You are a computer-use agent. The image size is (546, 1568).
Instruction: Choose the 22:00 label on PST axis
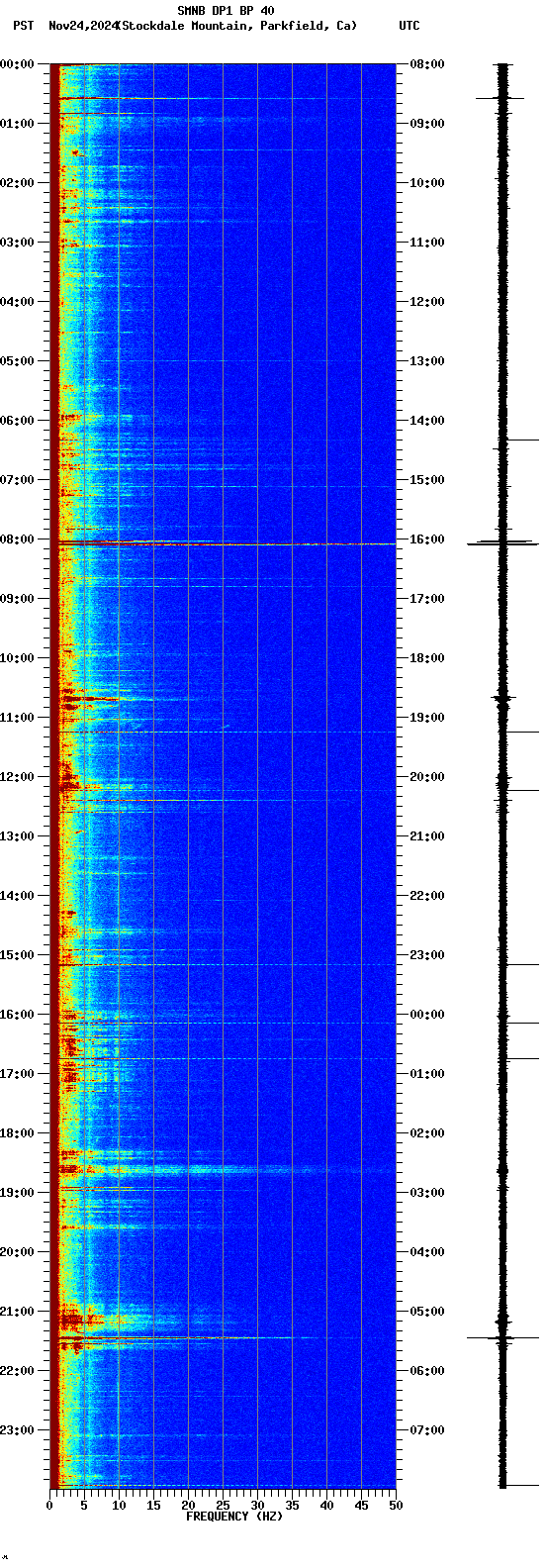pos(17,1371)
